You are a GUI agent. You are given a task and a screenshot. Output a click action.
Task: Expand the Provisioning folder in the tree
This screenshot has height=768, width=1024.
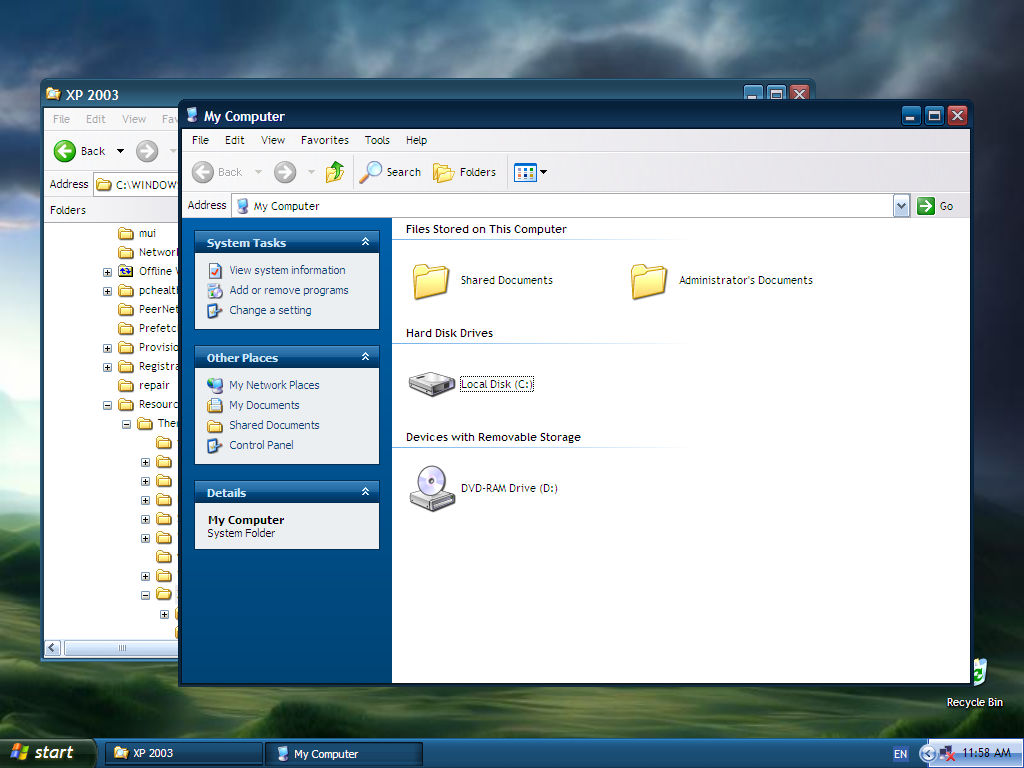pos(107,347)
